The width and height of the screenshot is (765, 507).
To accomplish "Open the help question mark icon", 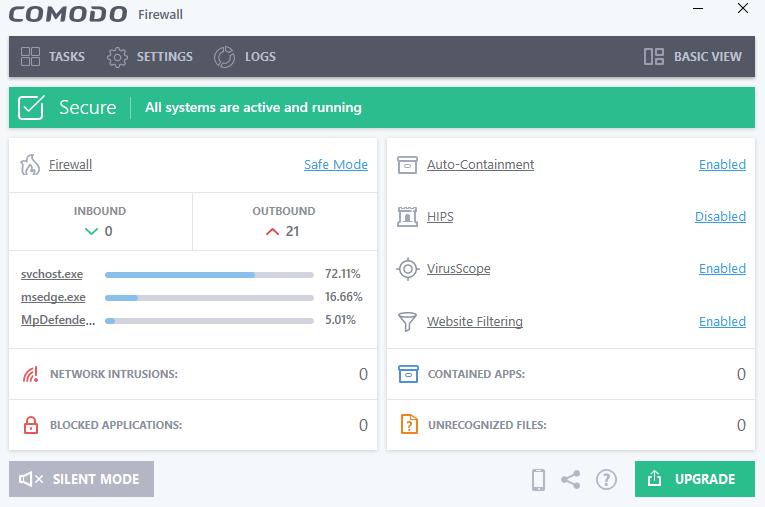I will click(x=606, y=480).
